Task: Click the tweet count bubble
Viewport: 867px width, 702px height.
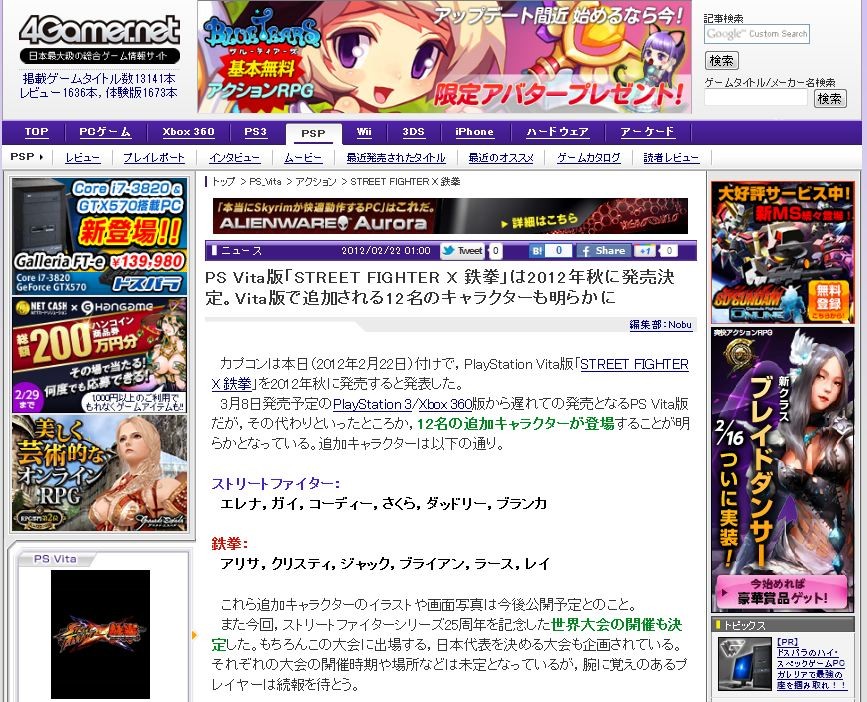Action: (496, 251)
